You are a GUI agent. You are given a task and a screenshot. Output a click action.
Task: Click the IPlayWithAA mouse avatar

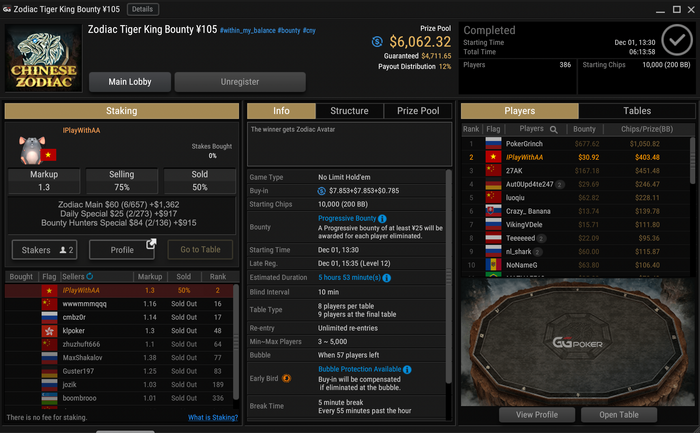point(32,150)
